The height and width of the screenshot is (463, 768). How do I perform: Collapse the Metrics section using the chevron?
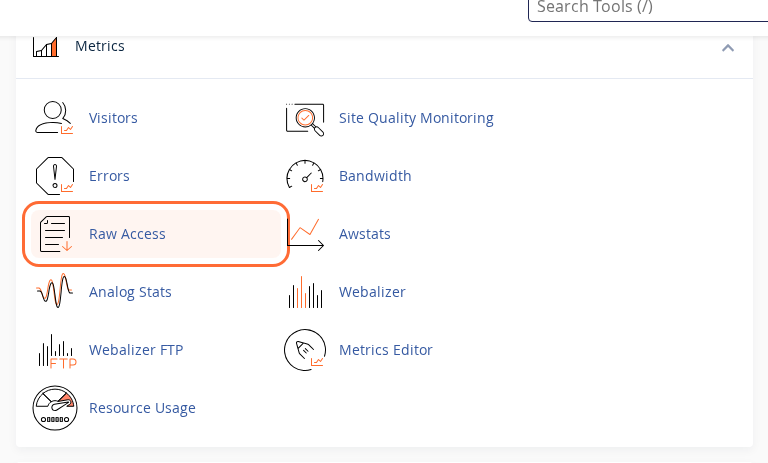click(x=727, y=47)
